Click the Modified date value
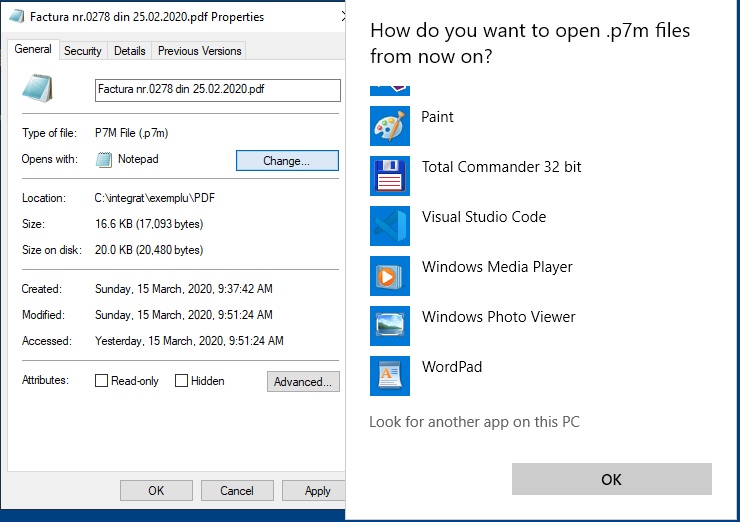 click(x=184, y=315)
